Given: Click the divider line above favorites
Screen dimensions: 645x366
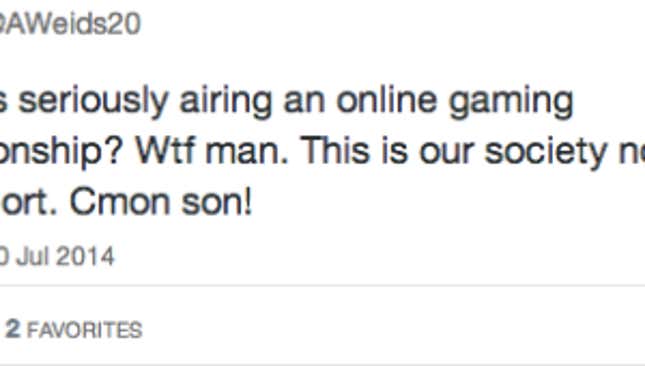Looking at the screenshot, I should [x=322, y=285].
